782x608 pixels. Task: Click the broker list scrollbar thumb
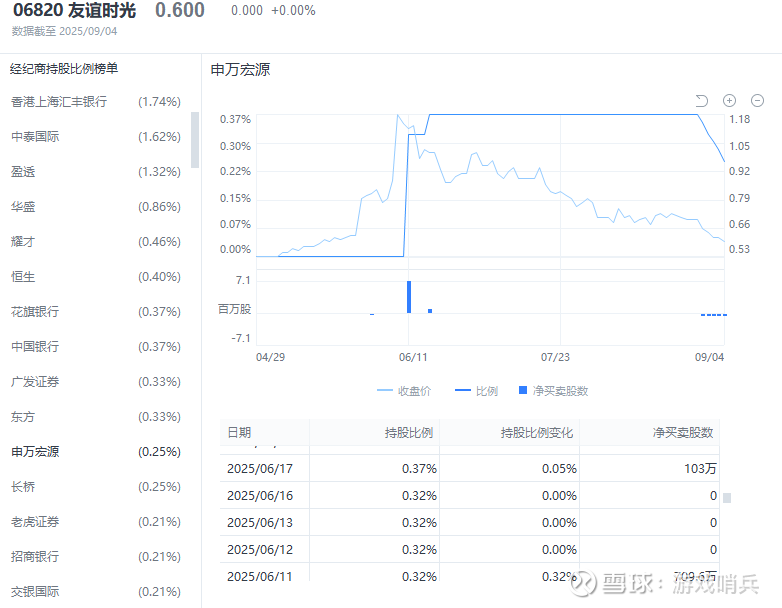pos(195,138)
